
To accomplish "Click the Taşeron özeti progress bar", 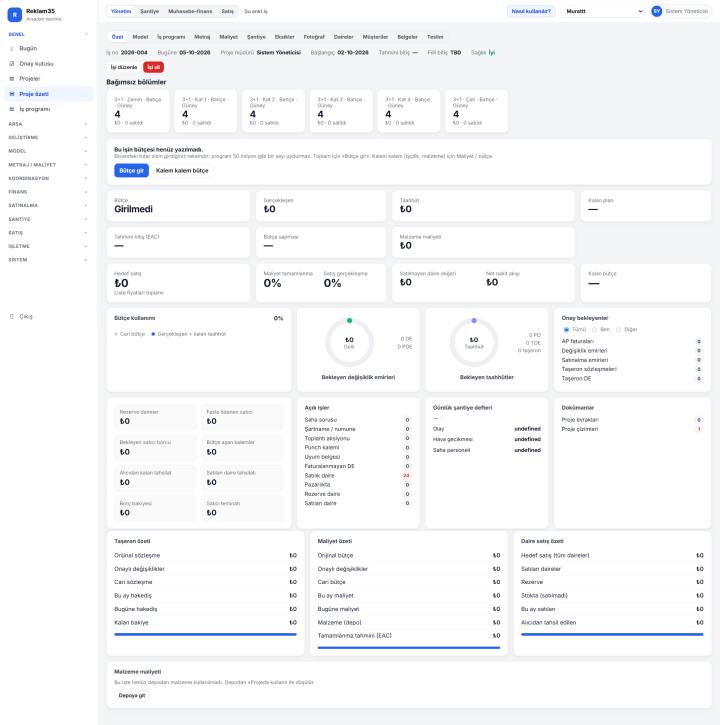I will 205,634.
